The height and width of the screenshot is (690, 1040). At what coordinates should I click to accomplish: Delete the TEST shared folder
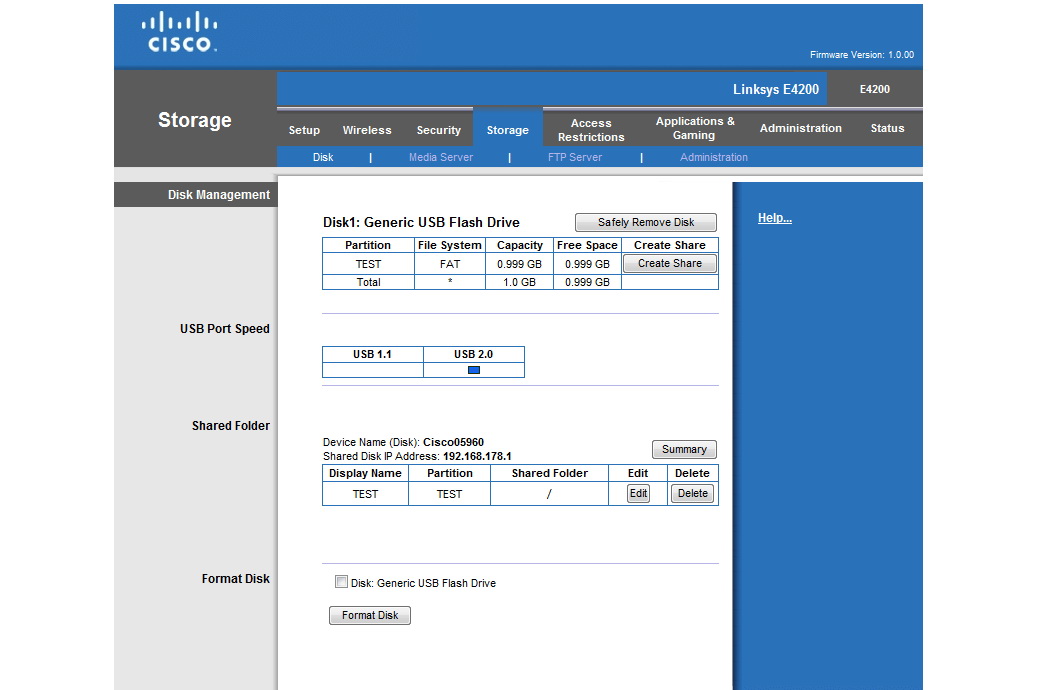692,493
